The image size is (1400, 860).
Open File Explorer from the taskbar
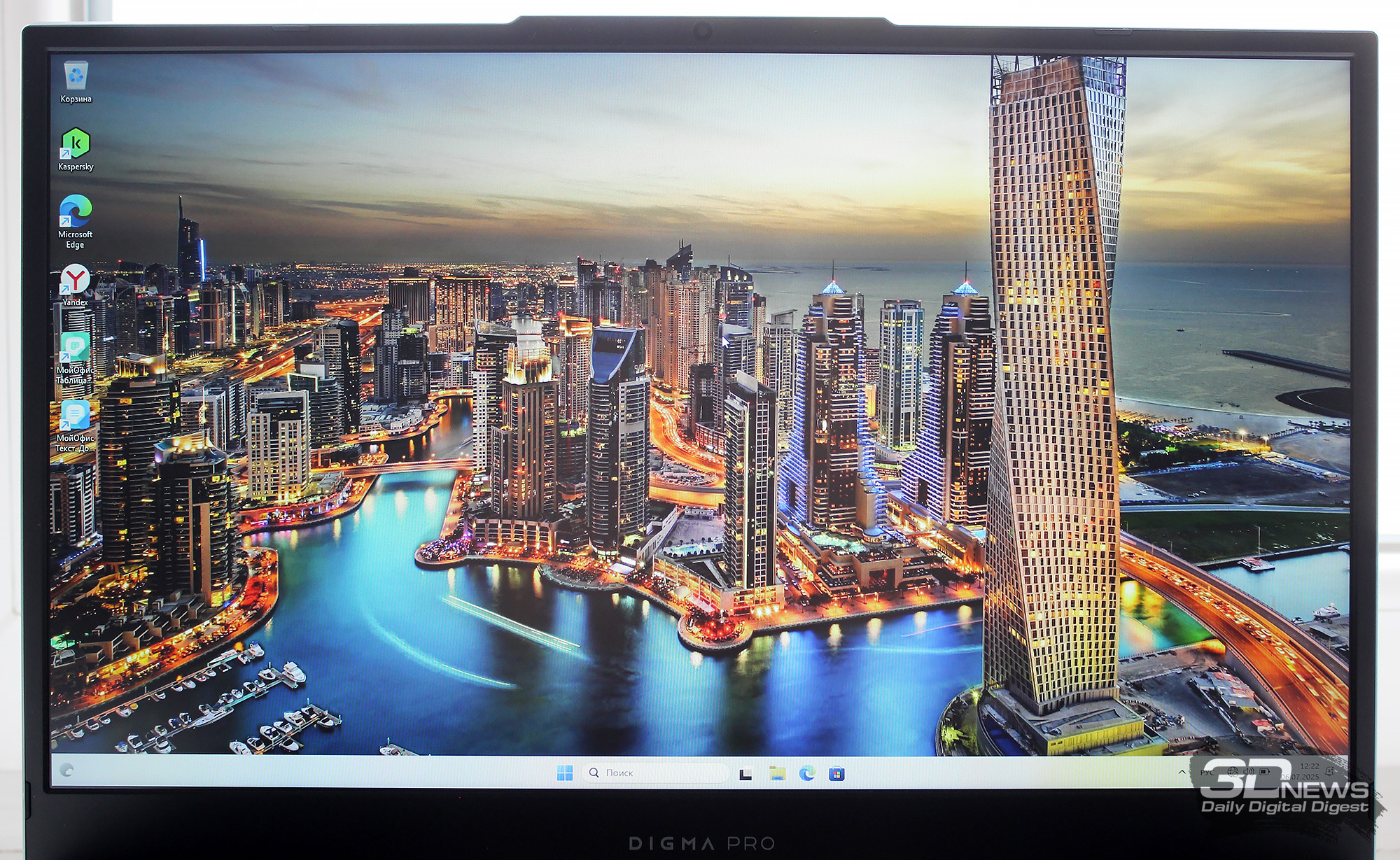[x=777, y=773]
